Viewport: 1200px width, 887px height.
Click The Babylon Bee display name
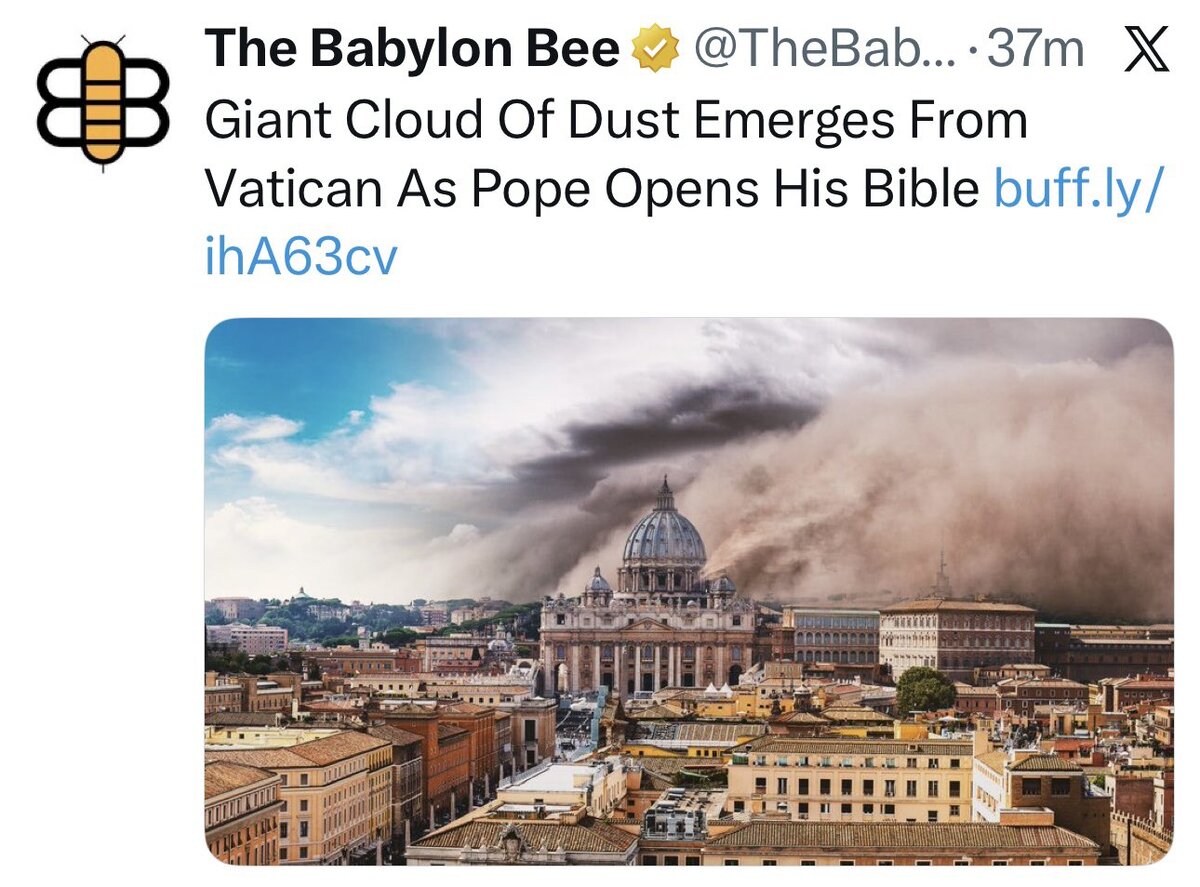(x=412, y=50)
